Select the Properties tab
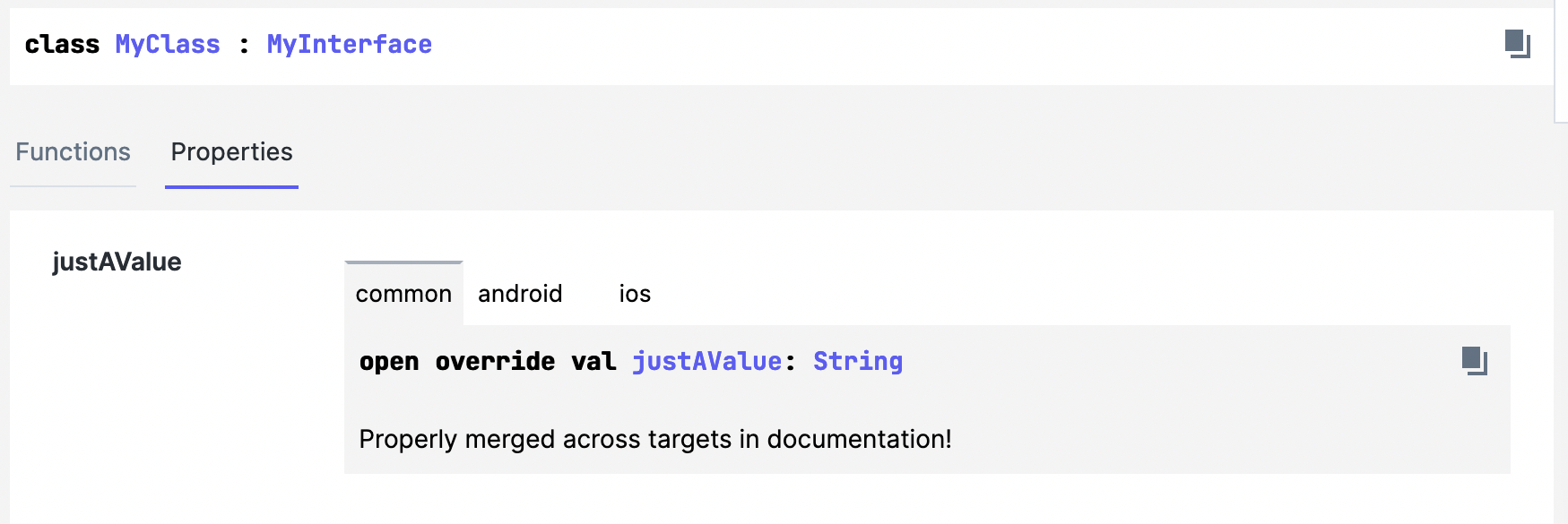 coord(231,152)
